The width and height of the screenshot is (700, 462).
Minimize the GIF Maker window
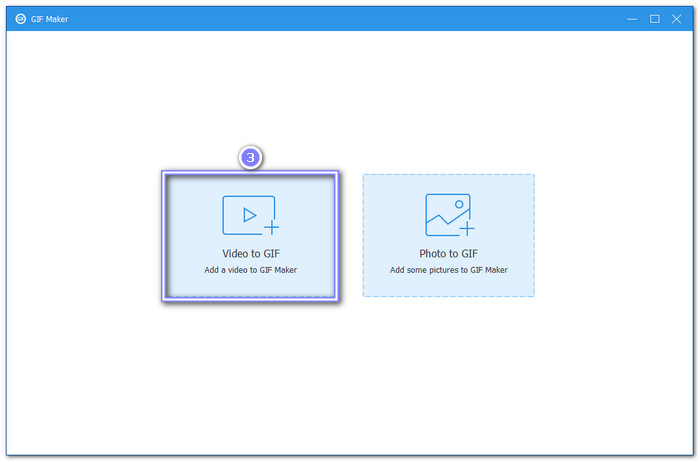pyautogui.click(x=632, y=19)
